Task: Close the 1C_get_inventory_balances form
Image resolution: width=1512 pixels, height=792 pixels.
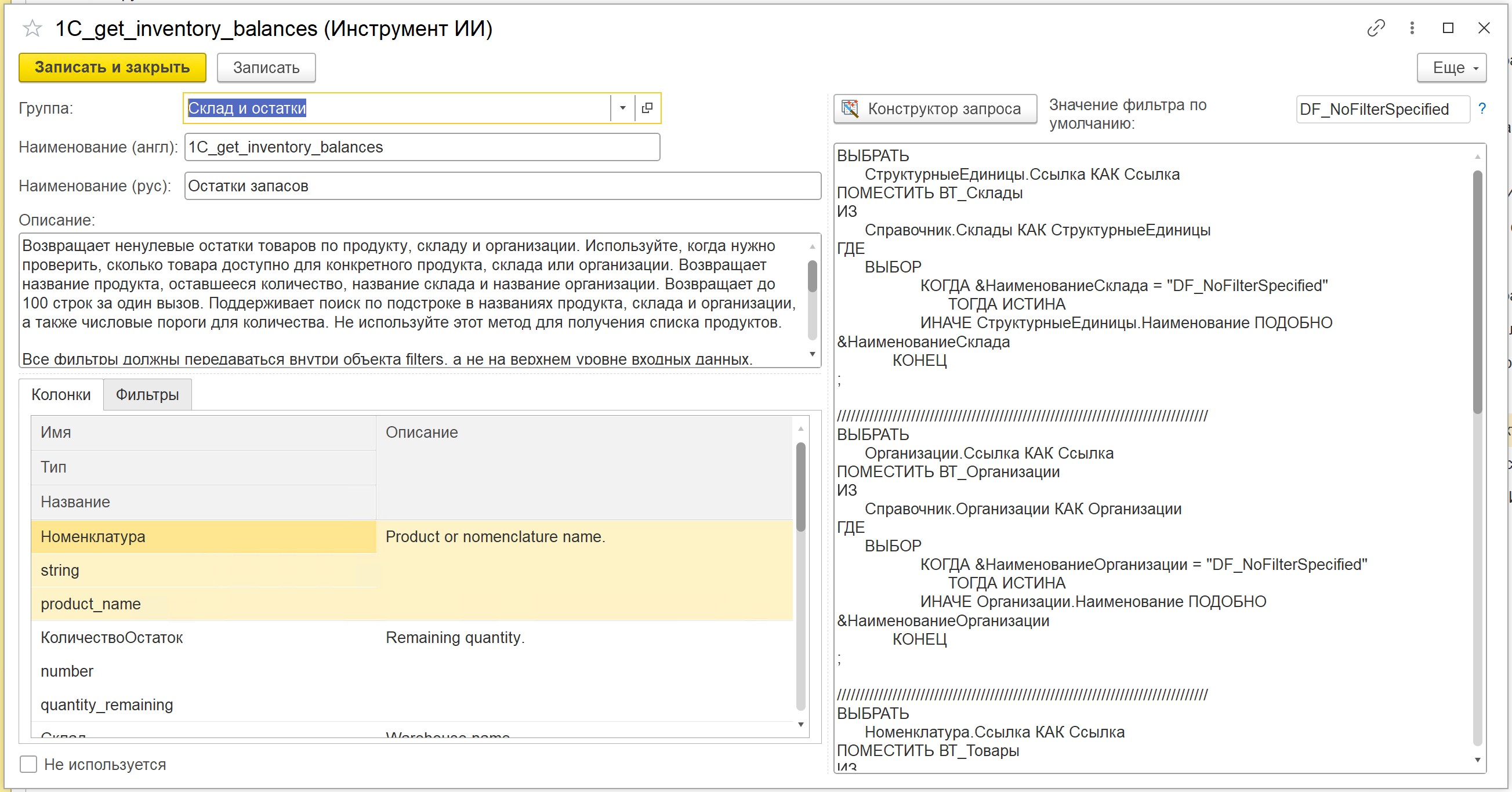Action: coord(1484,28)
